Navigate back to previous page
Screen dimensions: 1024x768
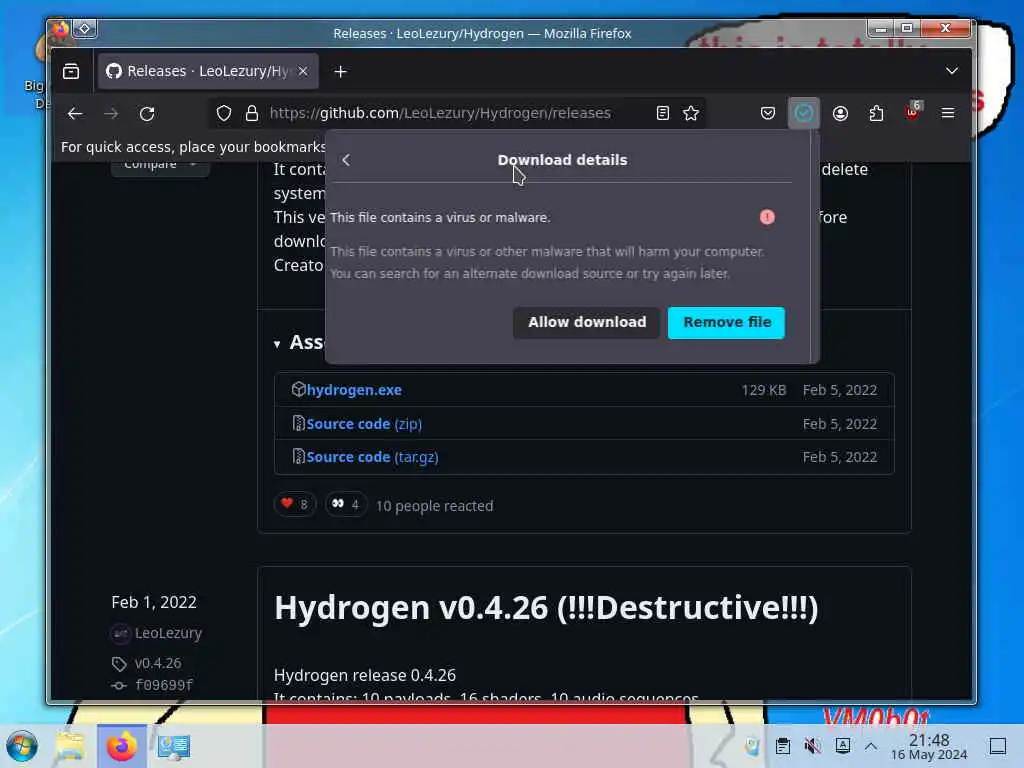(x=75, y=114)
